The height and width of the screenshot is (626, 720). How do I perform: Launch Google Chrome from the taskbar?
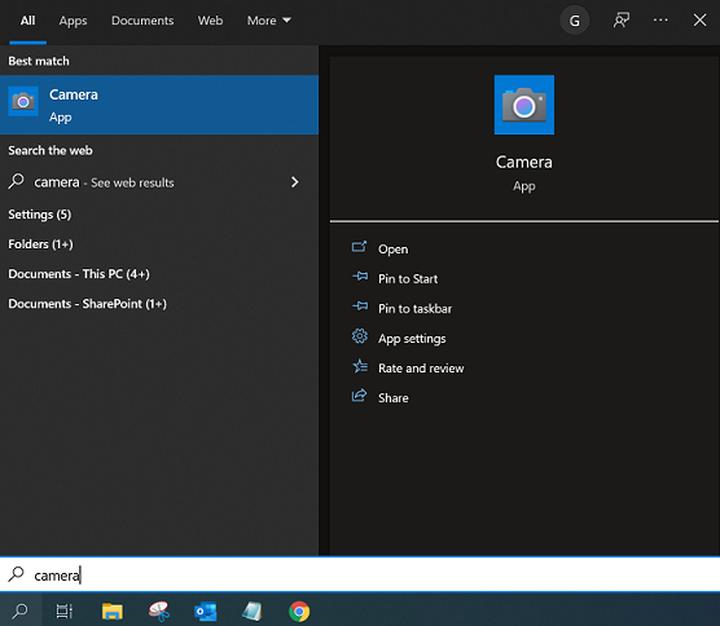click(298, 611)
